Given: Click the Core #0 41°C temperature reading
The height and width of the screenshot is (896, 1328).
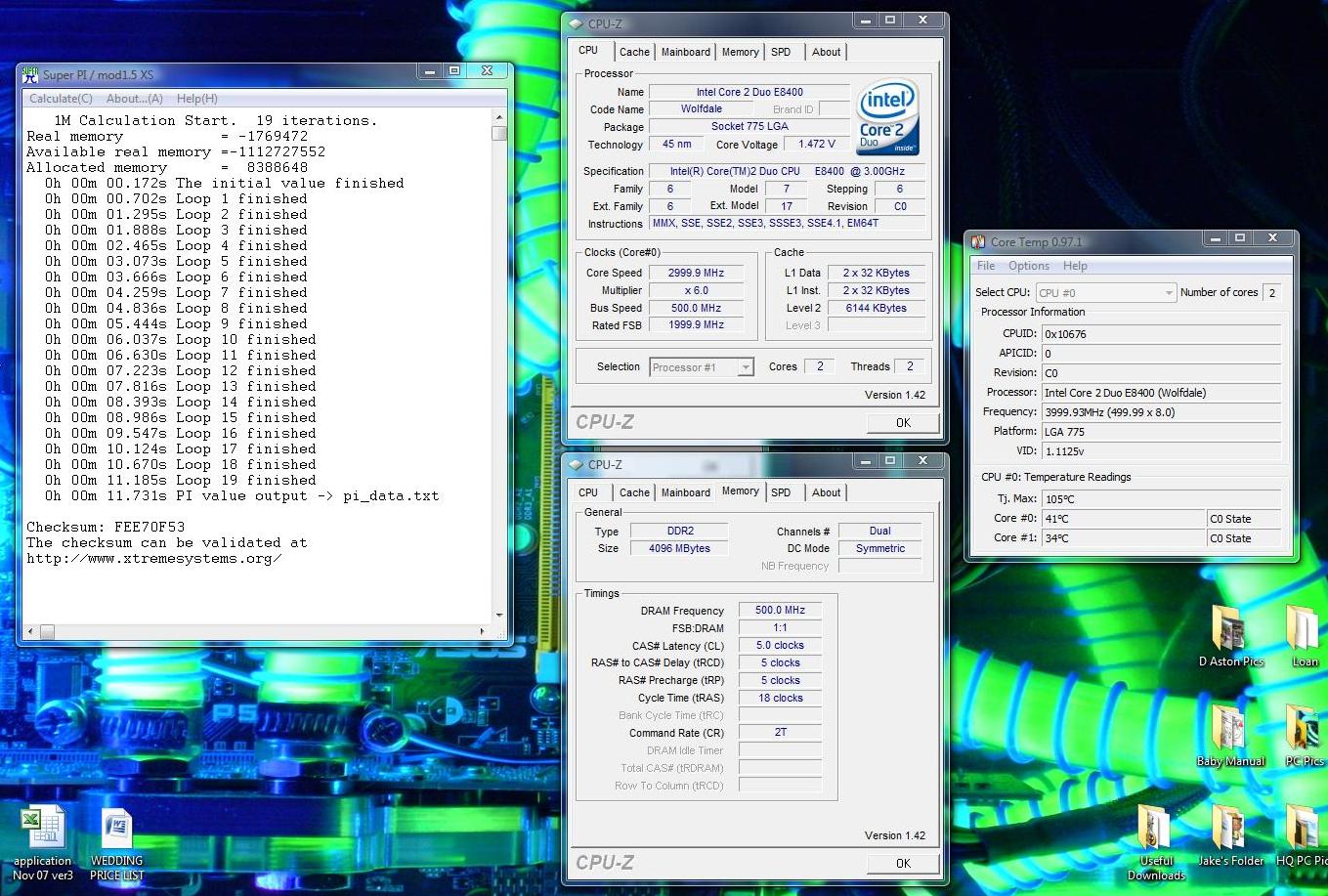Looking at the screenshot, I should [1124, 519].
